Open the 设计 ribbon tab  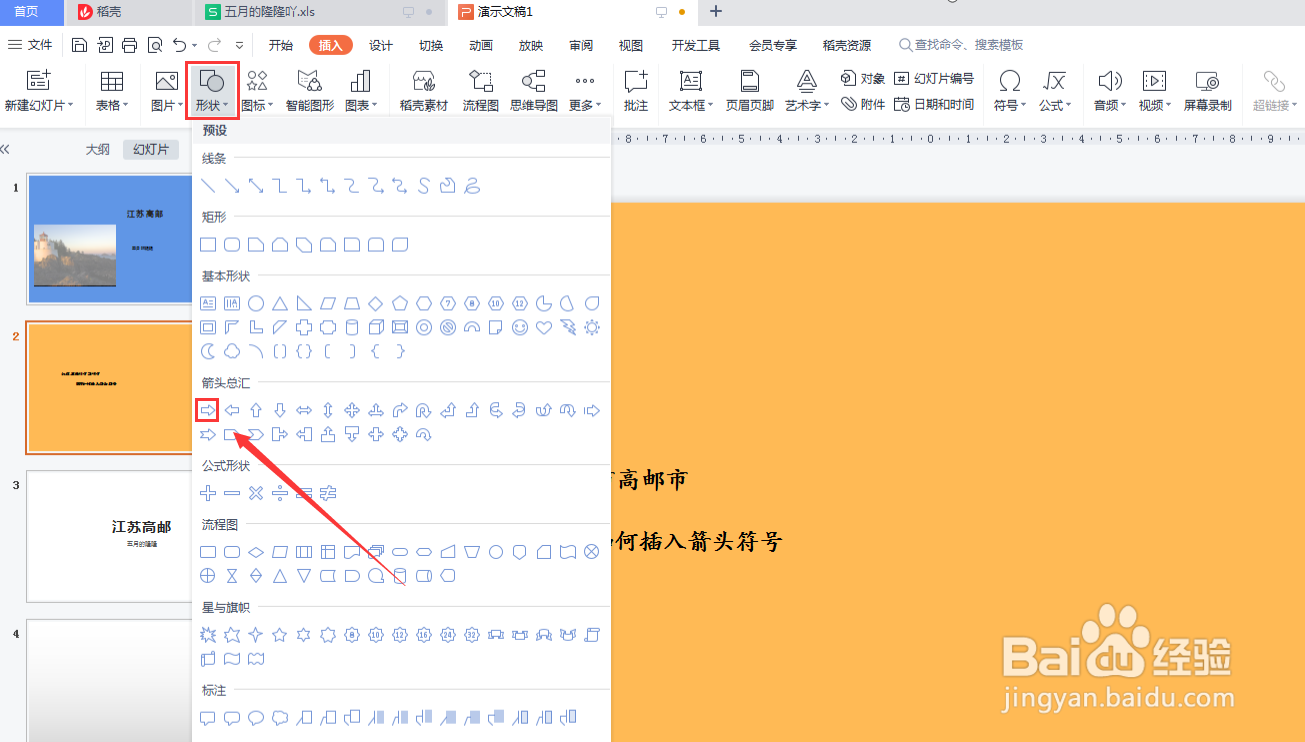click(381, 45)
